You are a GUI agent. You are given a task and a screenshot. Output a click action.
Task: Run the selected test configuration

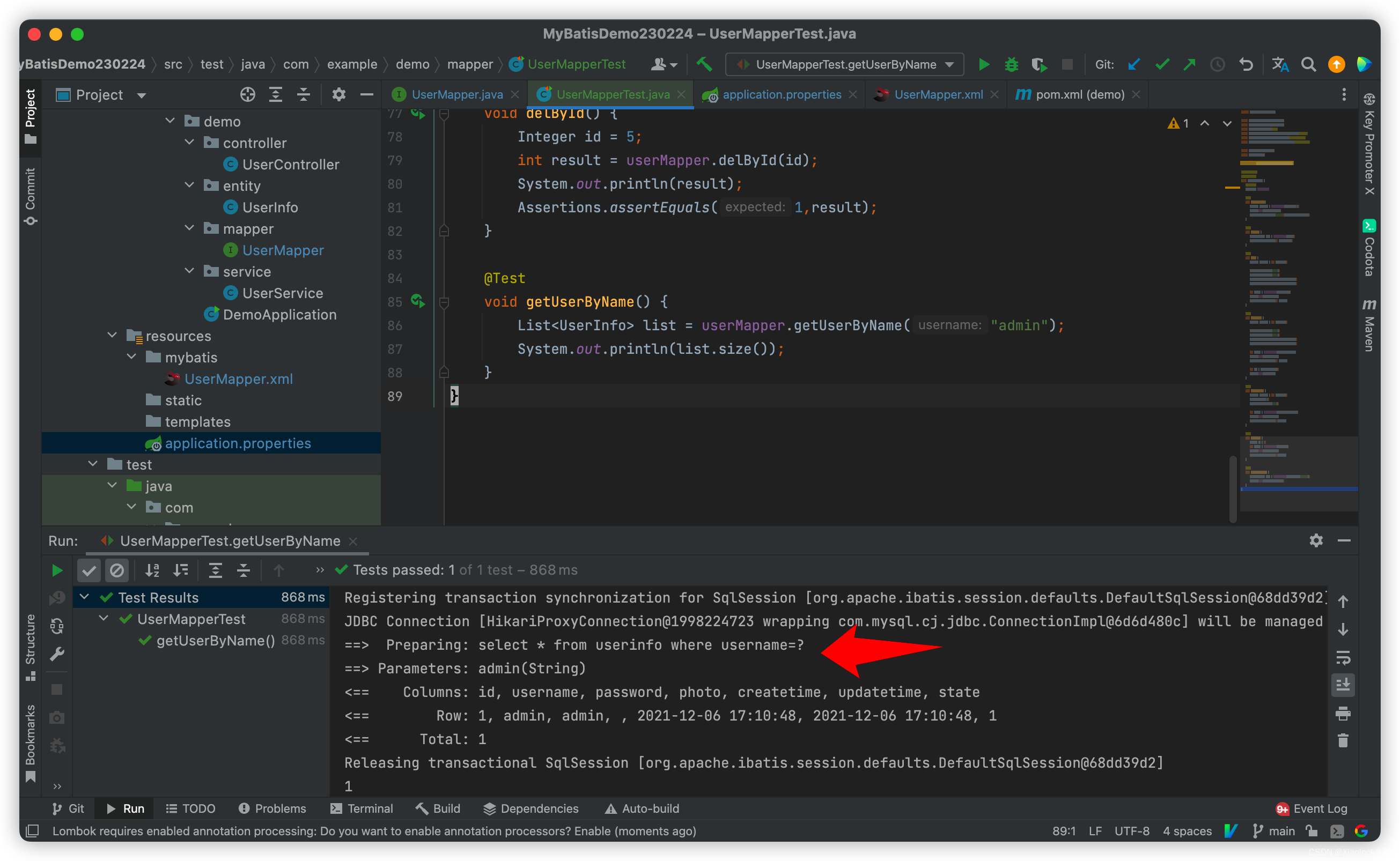point(984,64)
